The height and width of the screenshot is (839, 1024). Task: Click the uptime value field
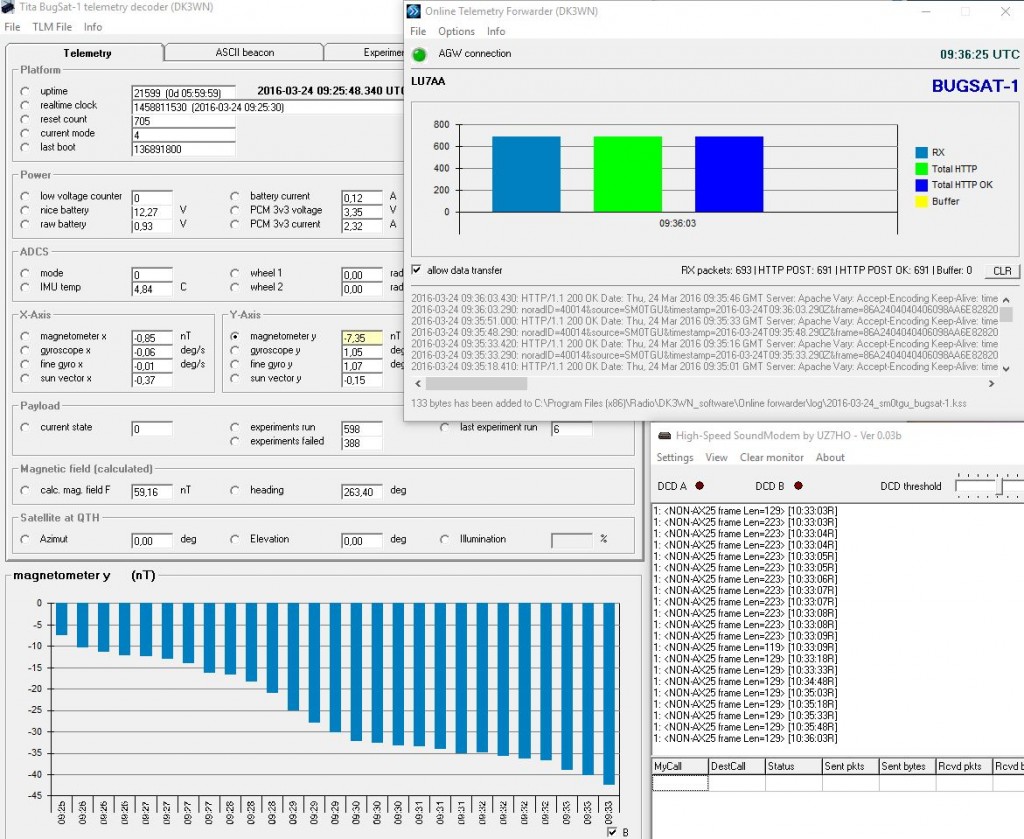(x=183, y=93)
